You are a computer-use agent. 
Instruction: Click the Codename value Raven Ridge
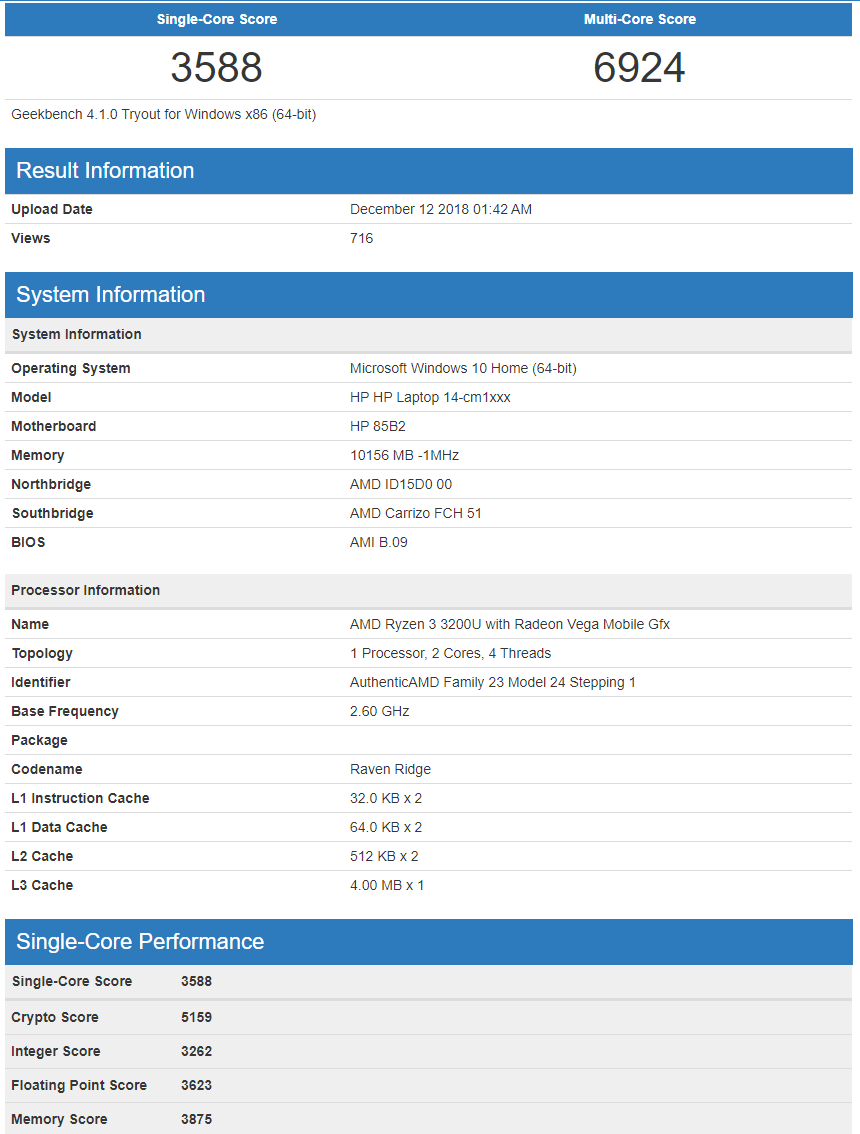click(x=391, y=769)
